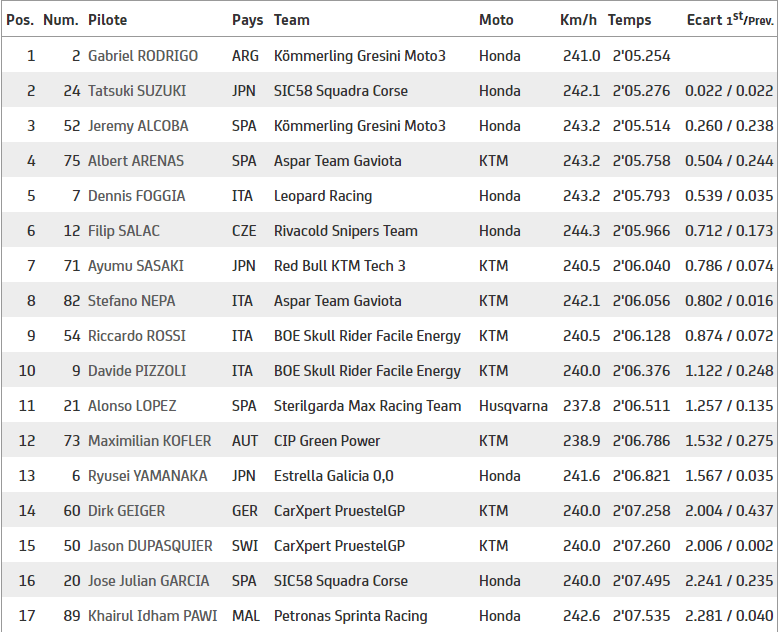
Task: Click rider name Stefano NEPA
Action: [x=130, y=301]
